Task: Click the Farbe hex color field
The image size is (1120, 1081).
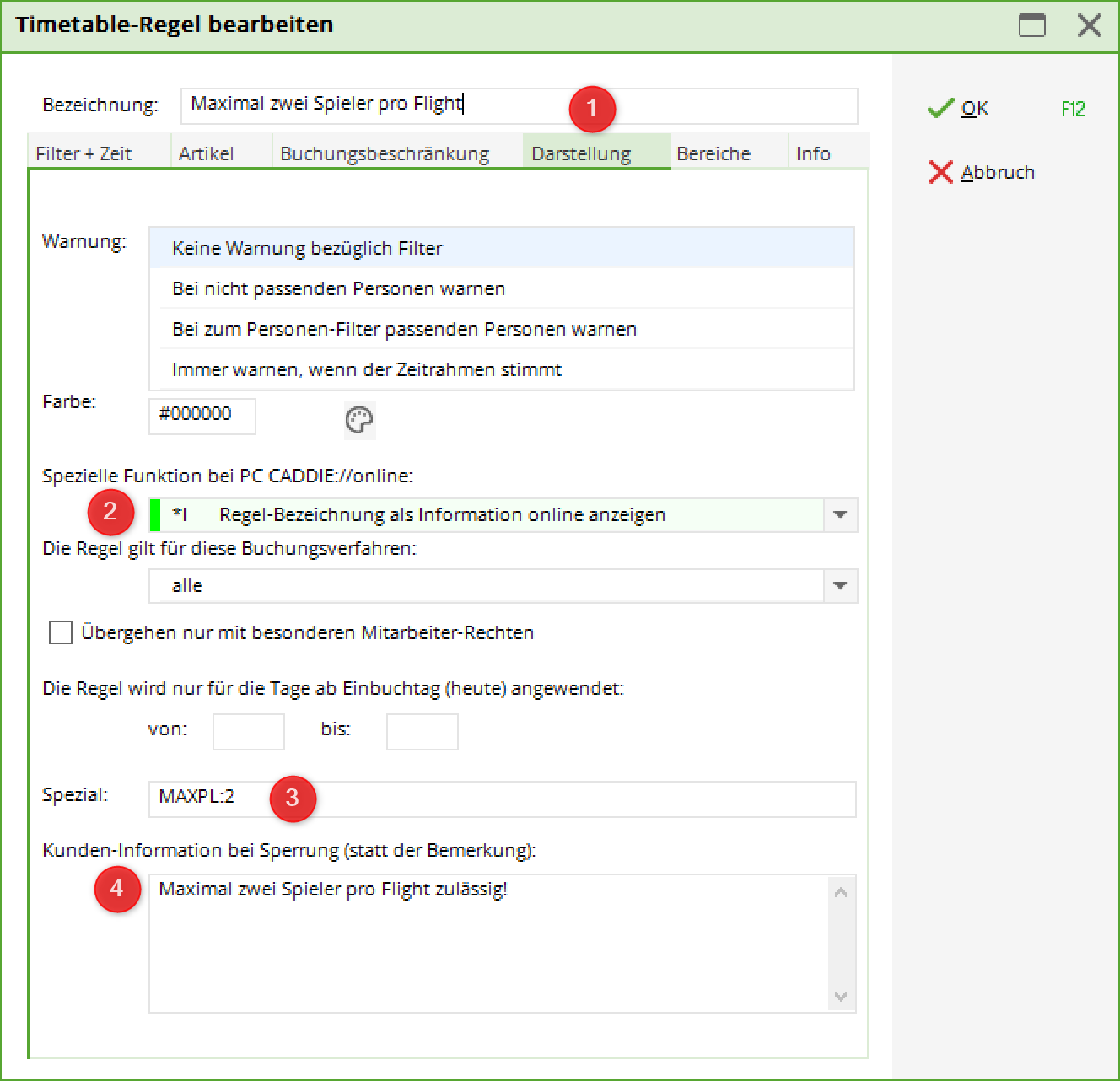Action: click(202, 416)
